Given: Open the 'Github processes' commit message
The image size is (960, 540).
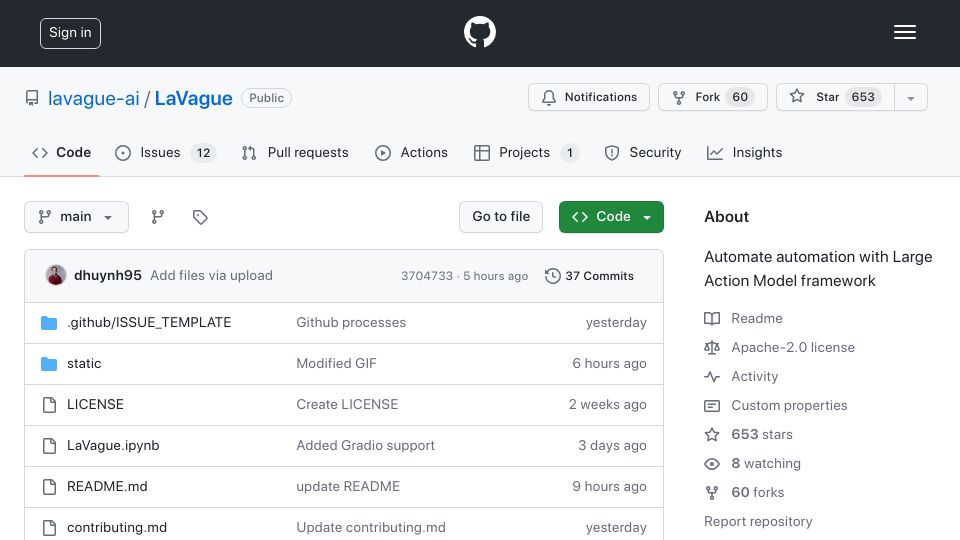Looking at the screenshot, I should click(x=351, y=323).
